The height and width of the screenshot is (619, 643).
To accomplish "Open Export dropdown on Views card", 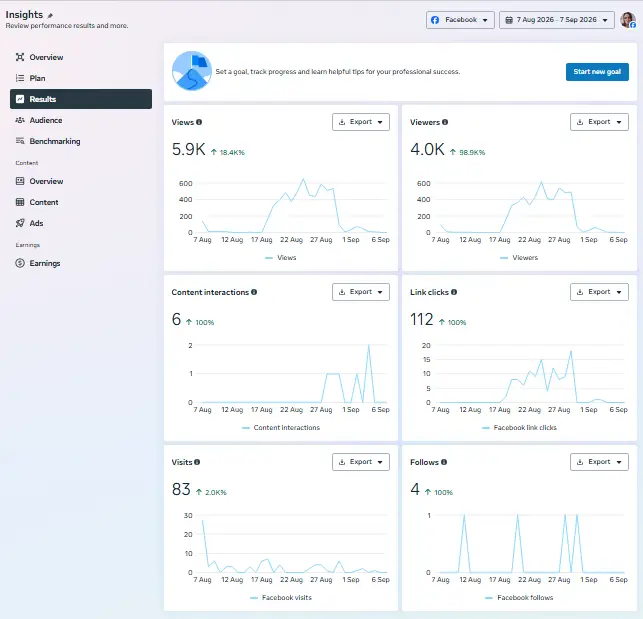I will pos(361,122).
